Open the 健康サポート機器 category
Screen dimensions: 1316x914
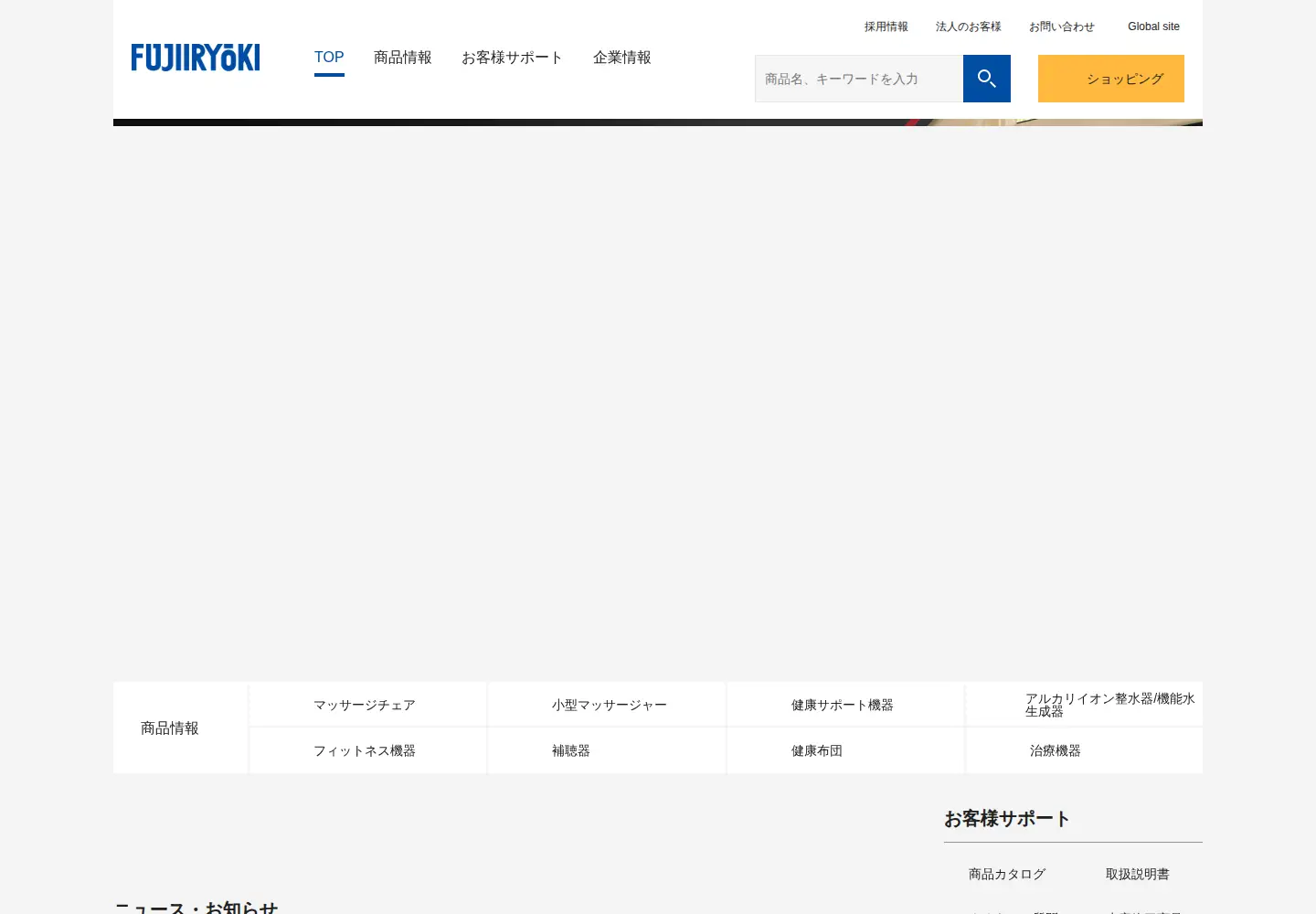[x=845, y=705]
